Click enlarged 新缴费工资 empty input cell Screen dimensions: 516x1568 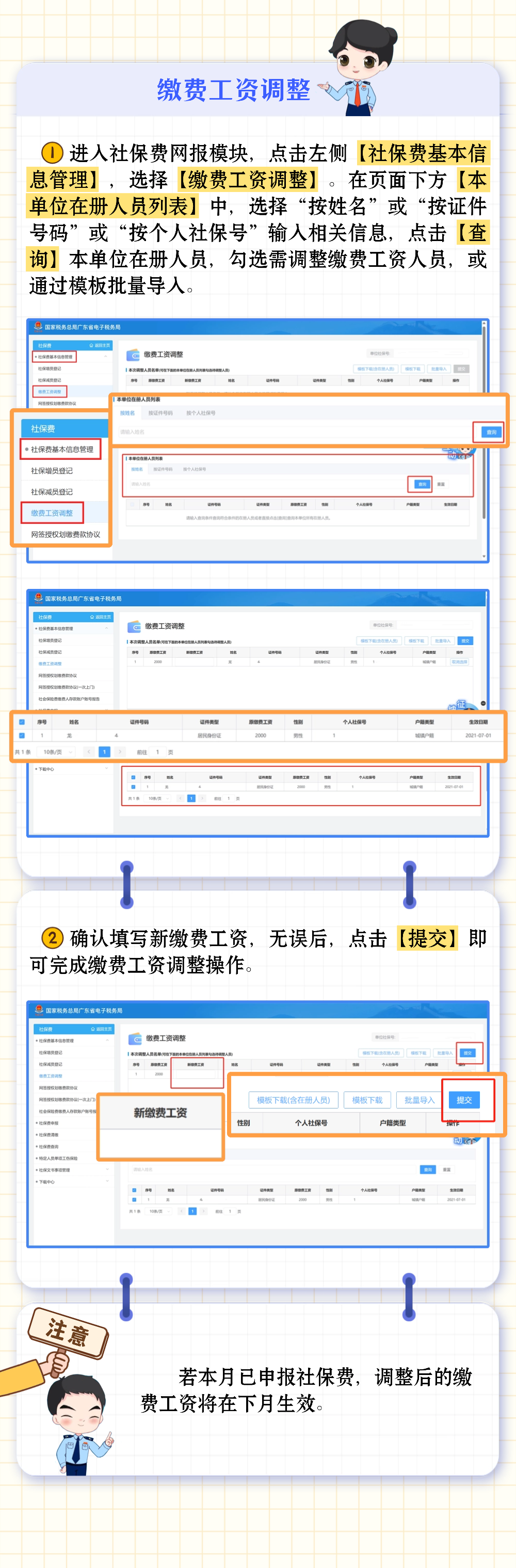(x=160, y=1143)
